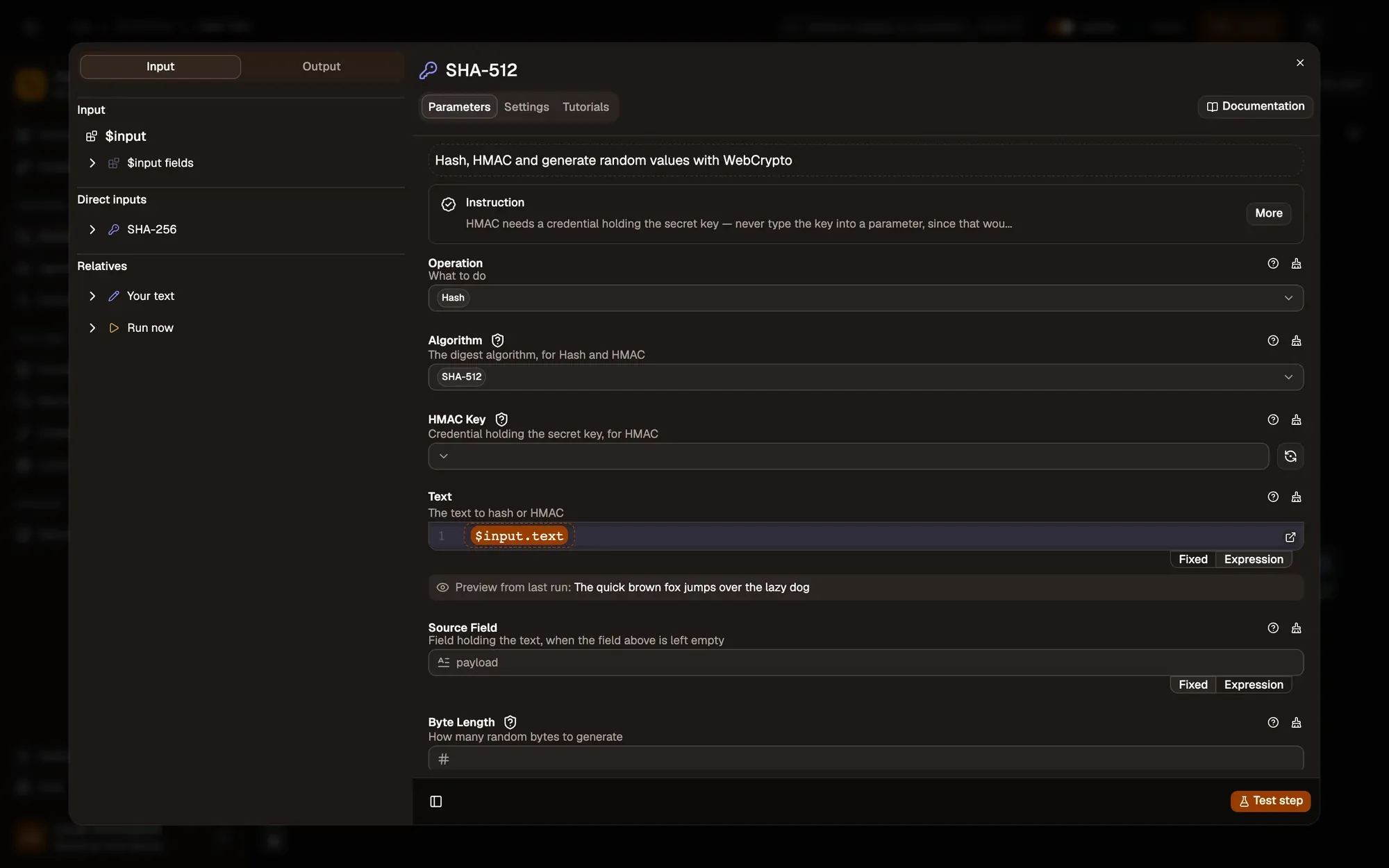Set Source Field mode to Expression

click(1254, 685)
